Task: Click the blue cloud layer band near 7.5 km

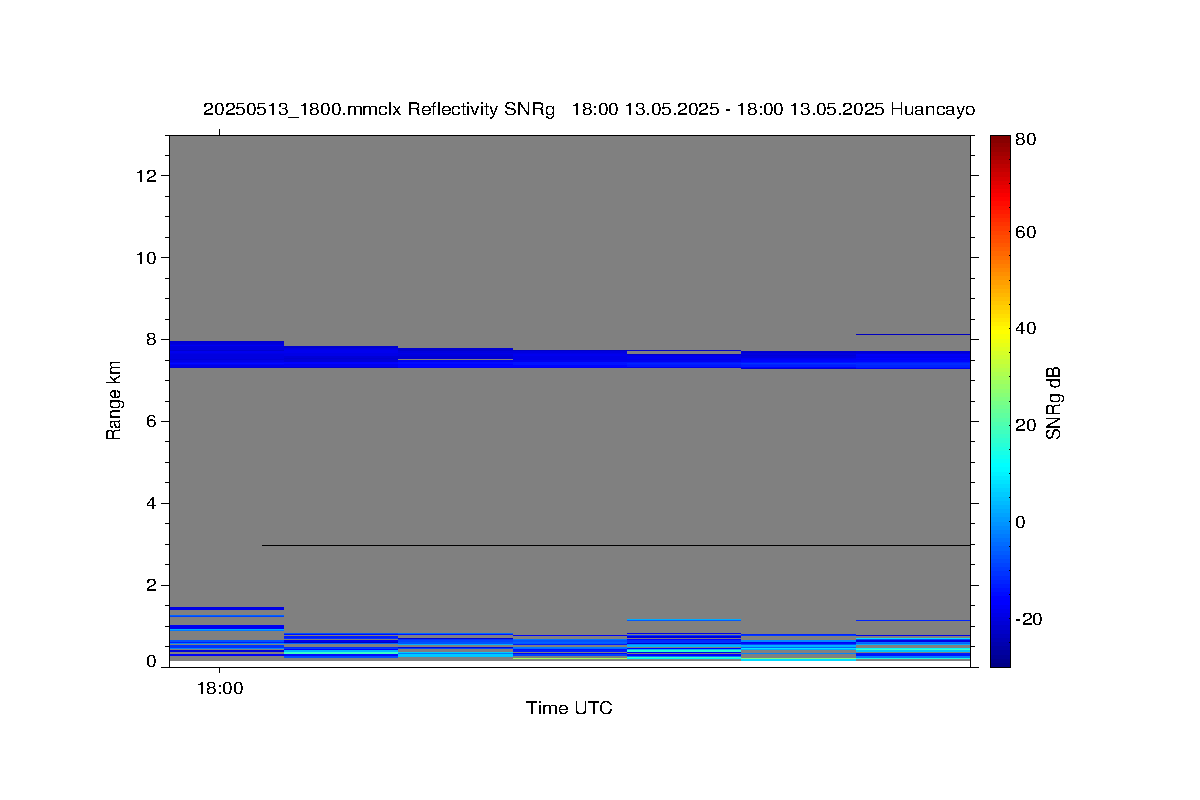Action: tap(569, 357)
